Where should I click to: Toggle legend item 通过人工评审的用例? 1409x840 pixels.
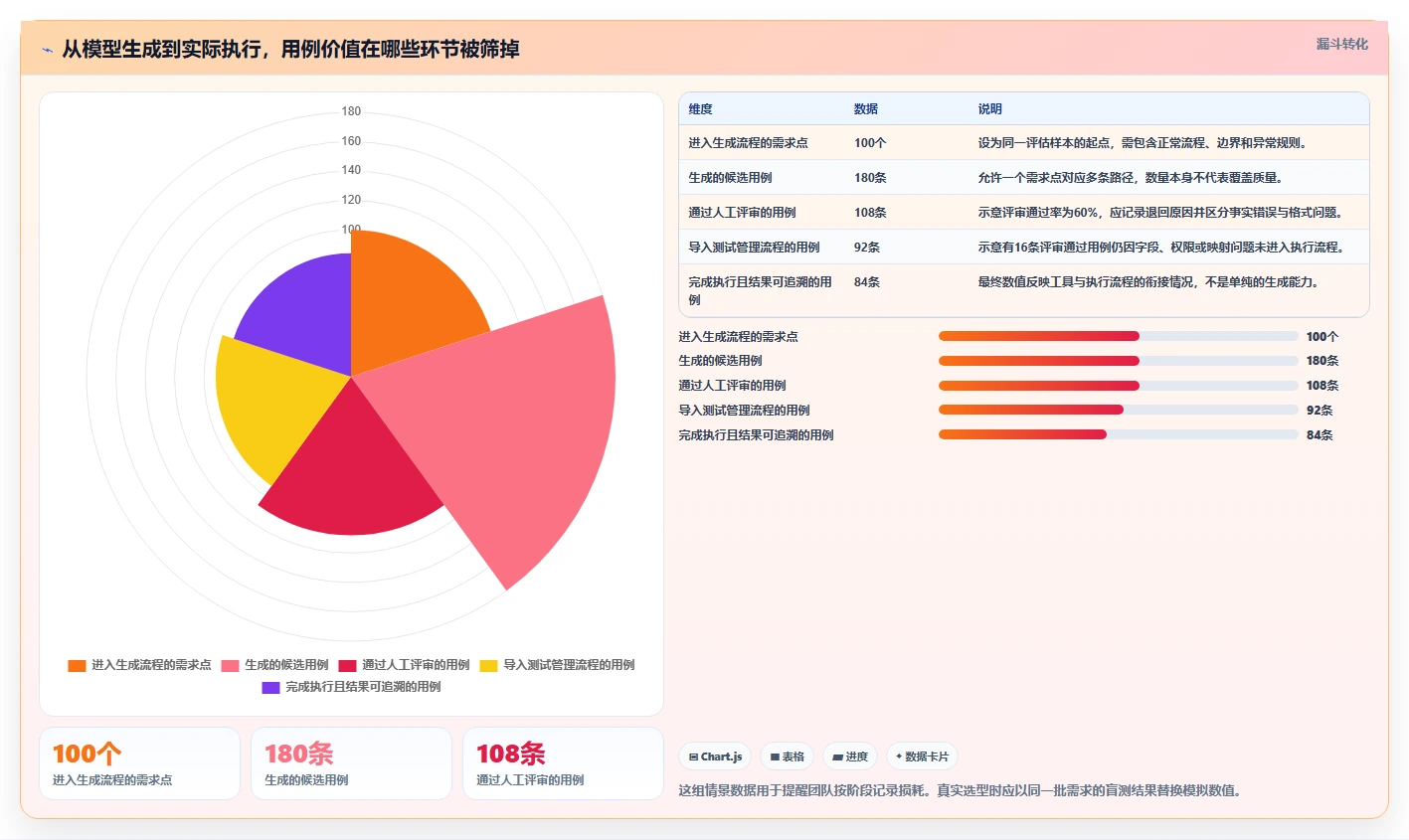[x=404, y=665]
